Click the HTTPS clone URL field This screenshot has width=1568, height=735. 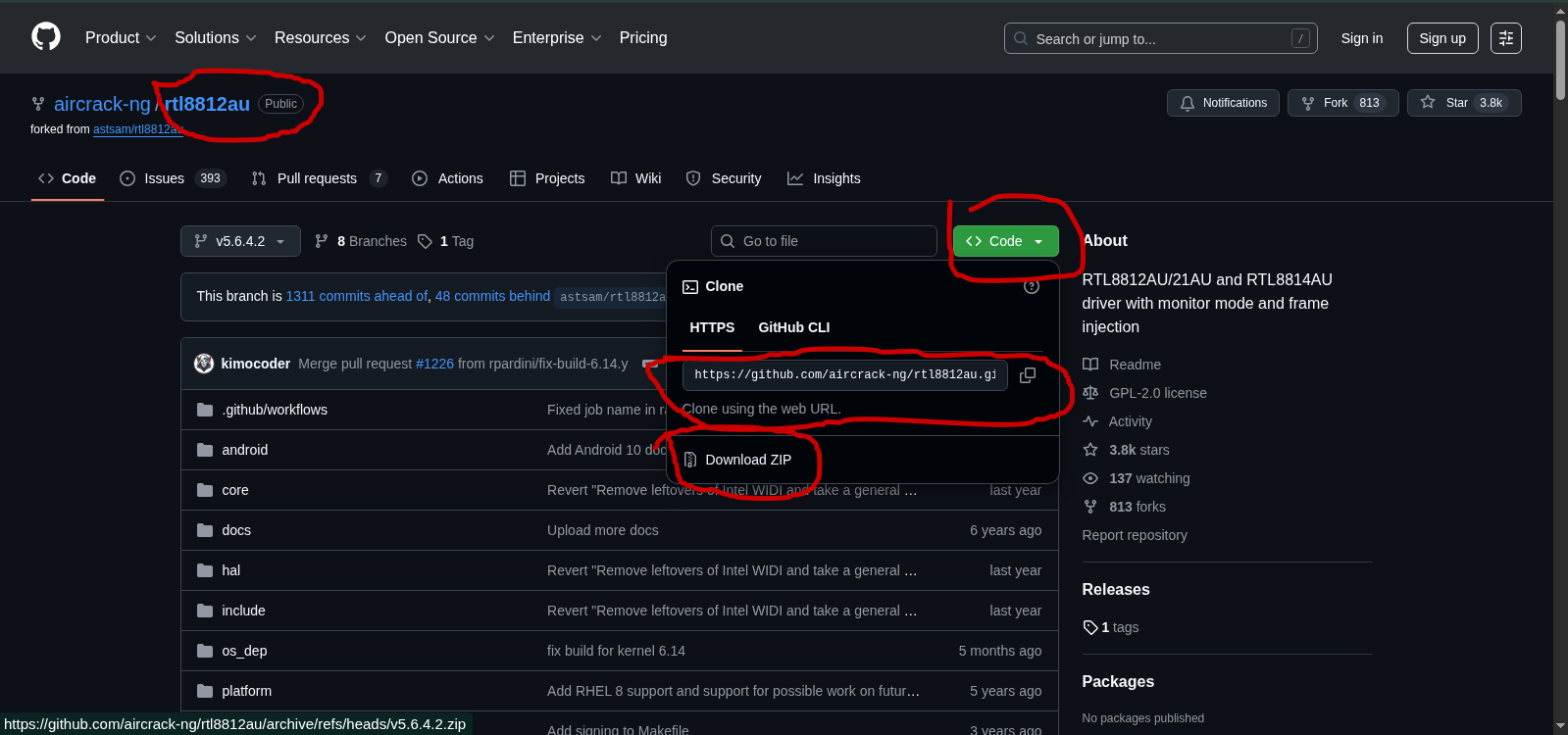(x=845, y=375)
